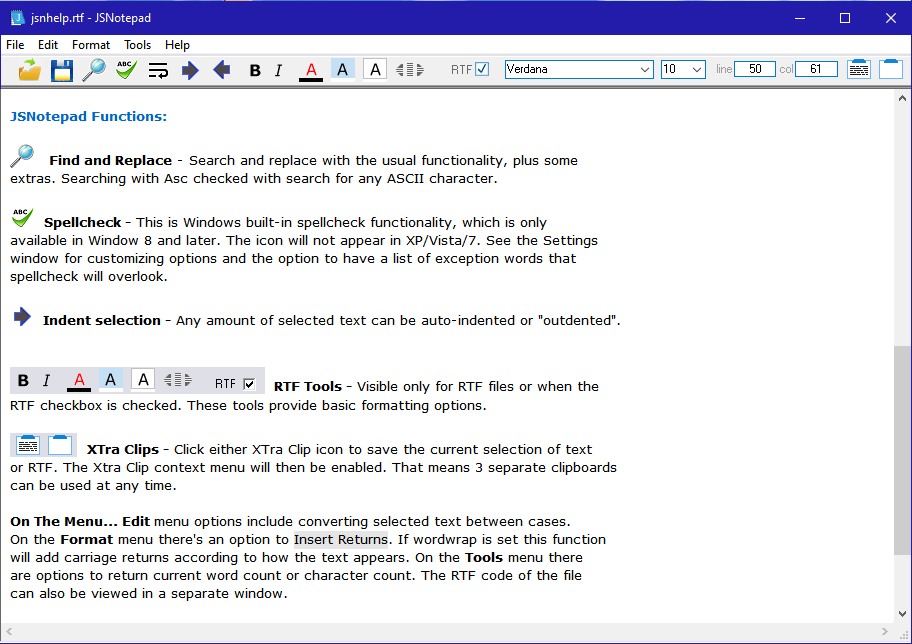
Task: Click the 'Find and Replace' bold text
Action: pyautogui.click(x=111, y=161)
